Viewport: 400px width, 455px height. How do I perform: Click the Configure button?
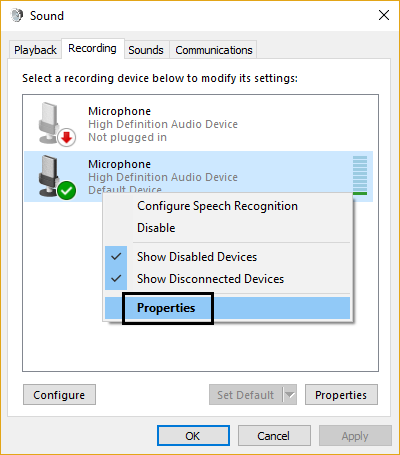[x=59, y=395]
